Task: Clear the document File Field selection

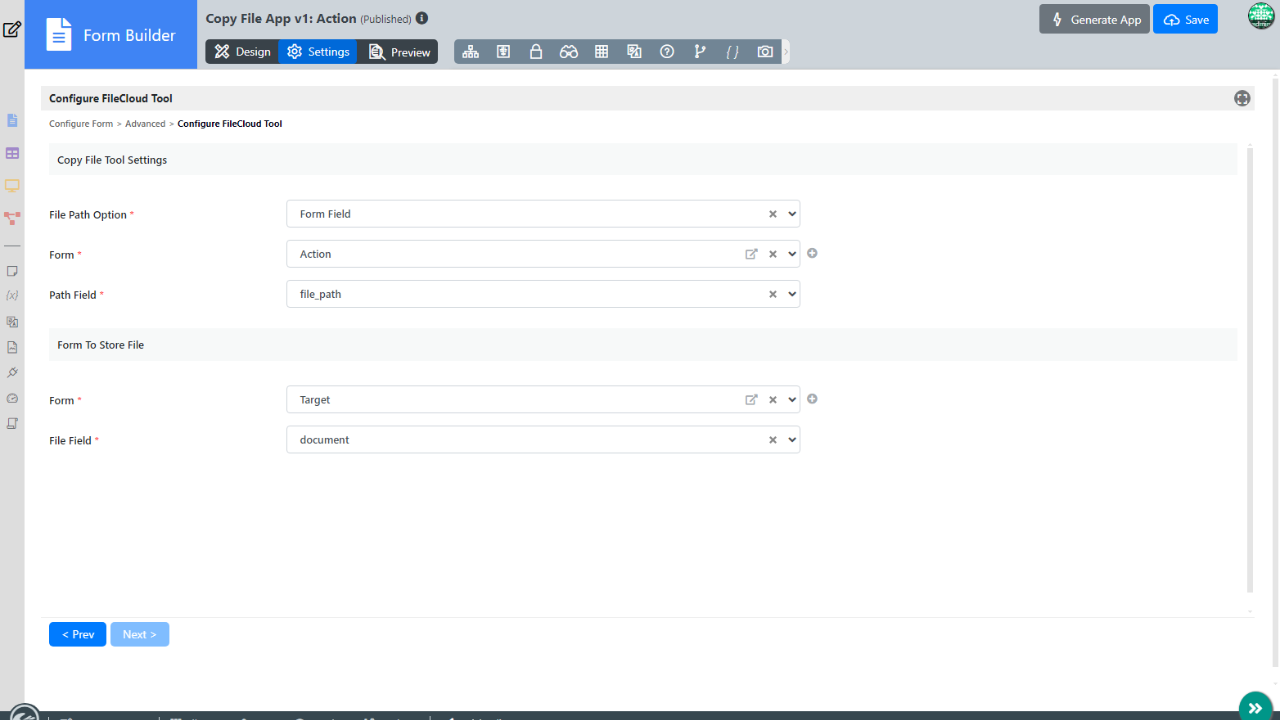Action: click(x=773, y=439)
